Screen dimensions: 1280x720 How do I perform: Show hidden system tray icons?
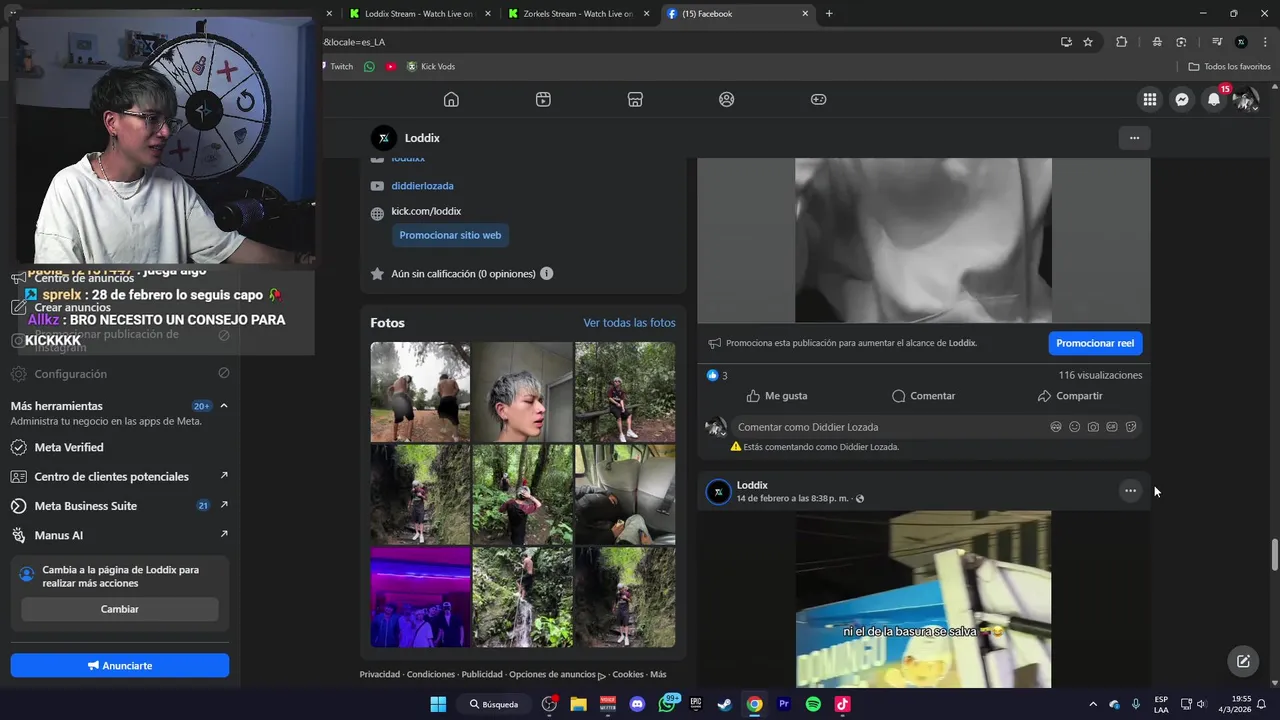(1092, 704)
